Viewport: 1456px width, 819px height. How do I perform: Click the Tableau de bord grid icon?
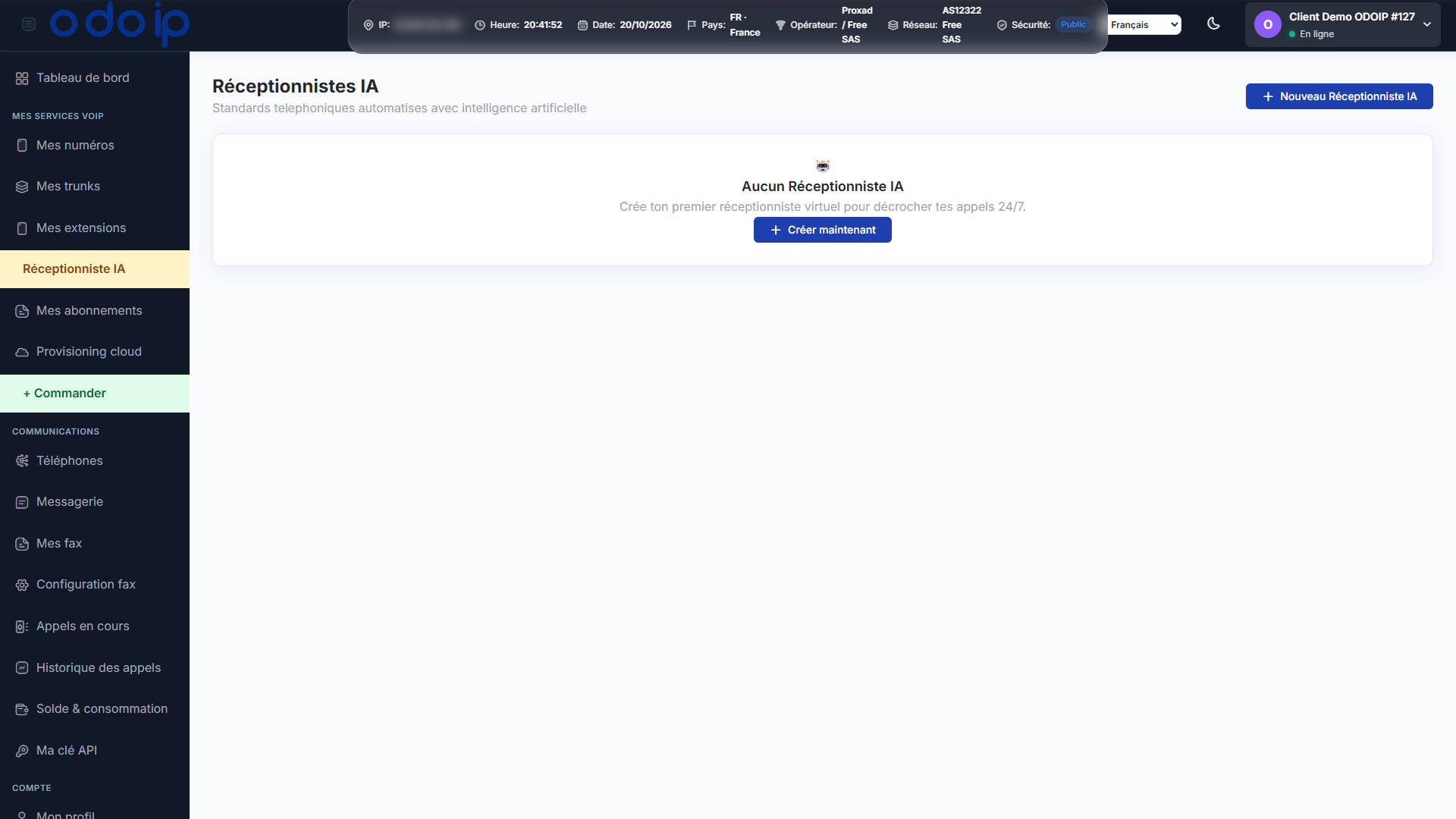22,78
